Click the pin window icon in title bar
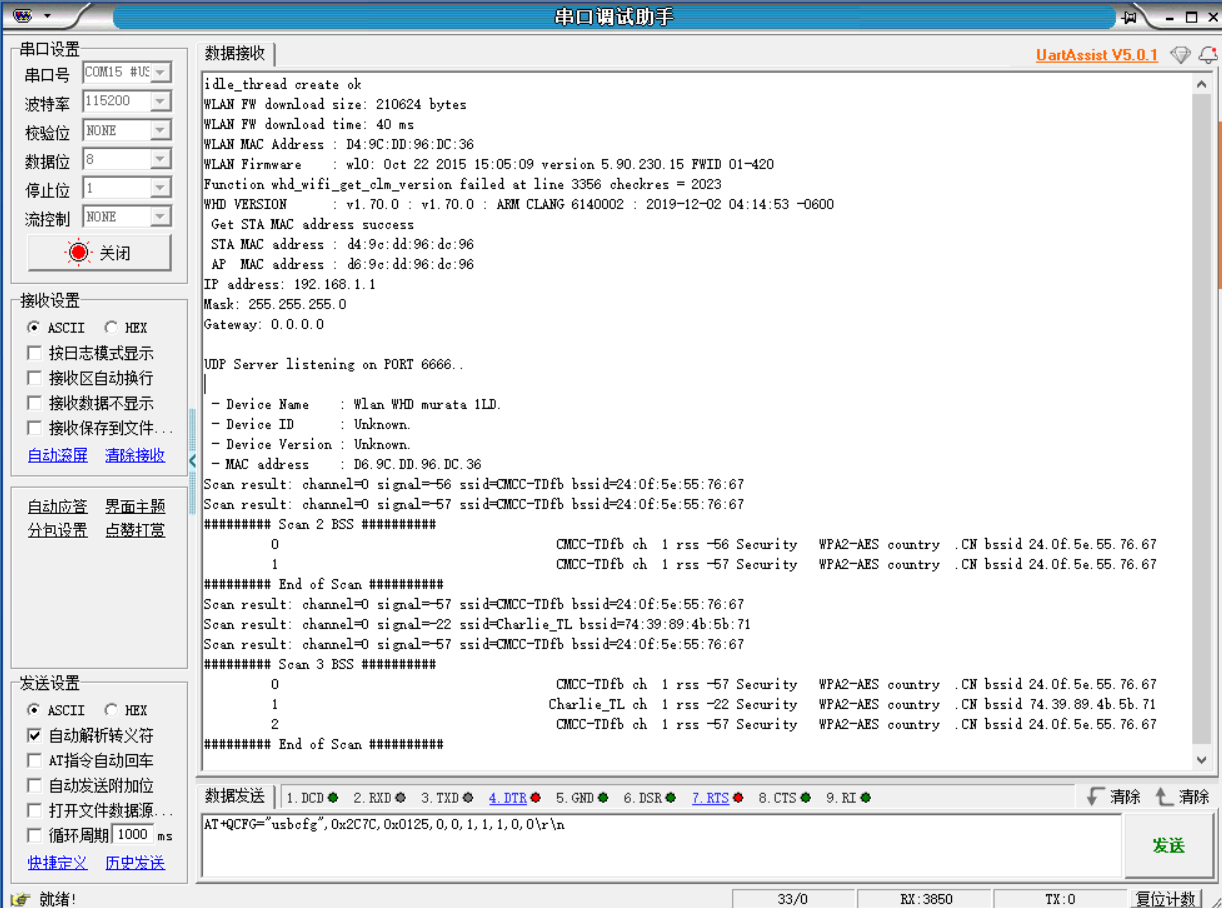The width and height of the screenshot is (1222, 908). coord(1130,17)
